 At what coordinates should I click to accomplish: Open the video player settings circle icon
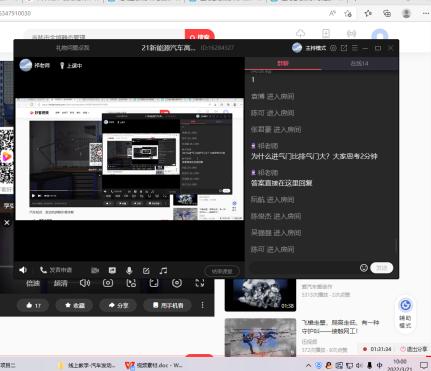coord(177,283)
